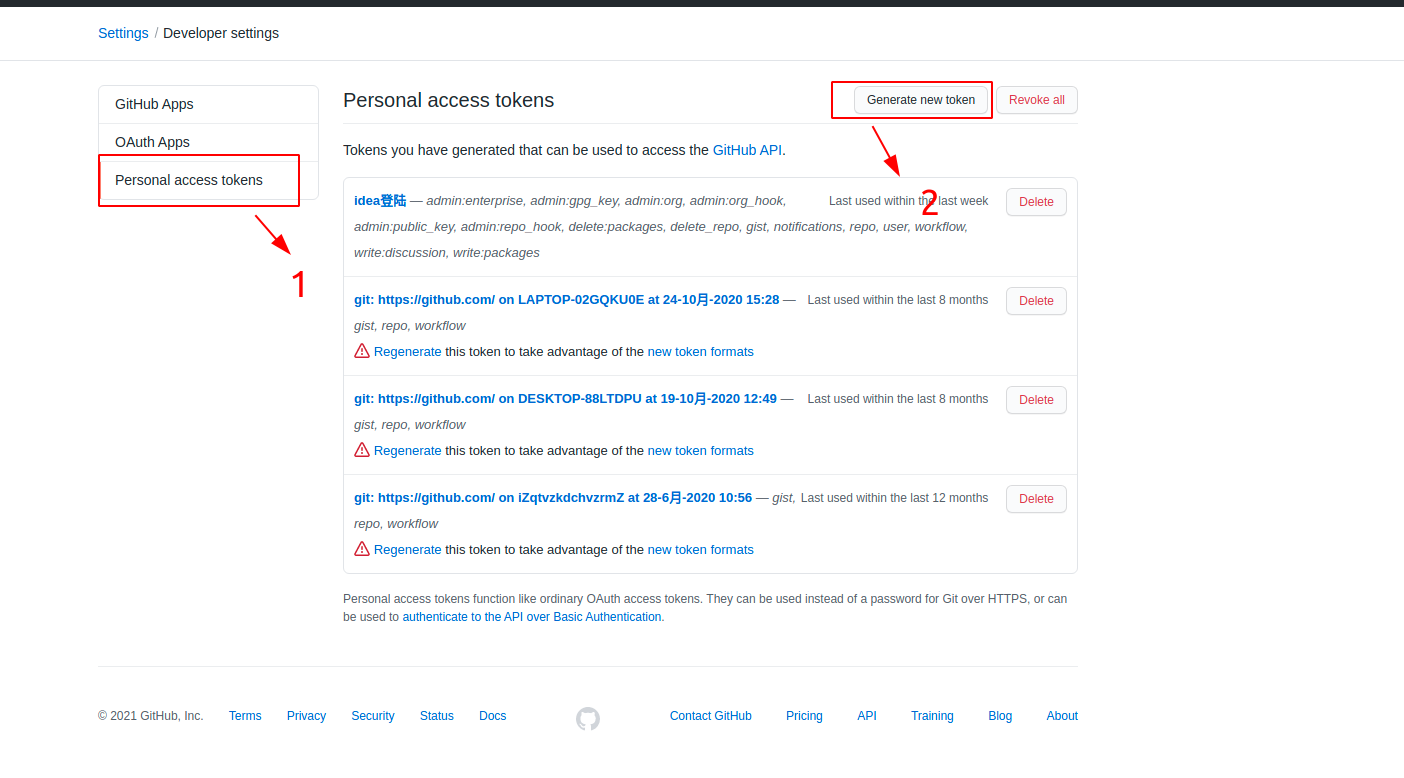This screenshot has width=1404, height=778.
Task: Select OAuth Apps sidebar entry
Action: [x=208, y=142]
